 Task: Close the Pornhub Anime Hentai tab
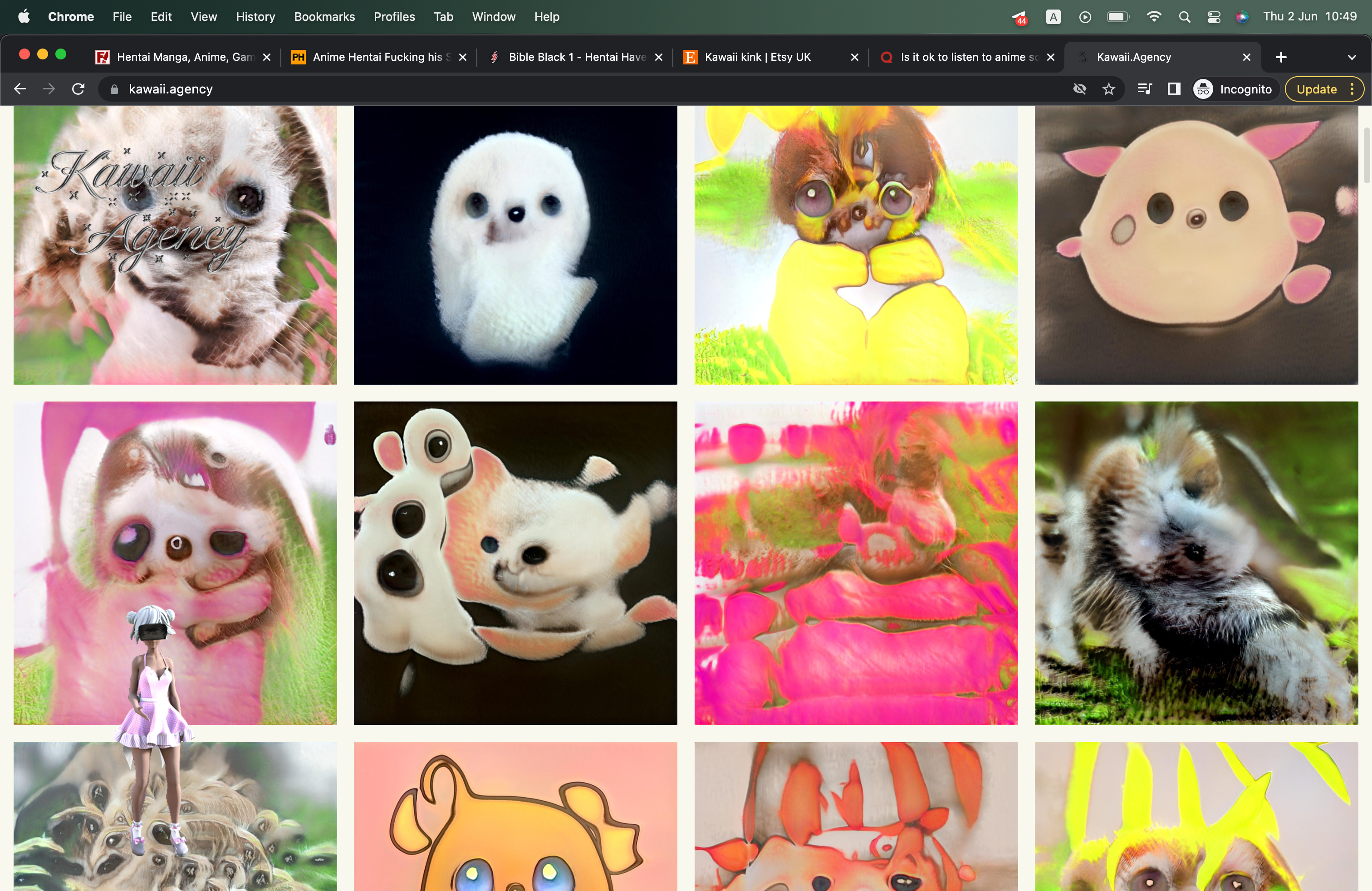coord(462,57)
